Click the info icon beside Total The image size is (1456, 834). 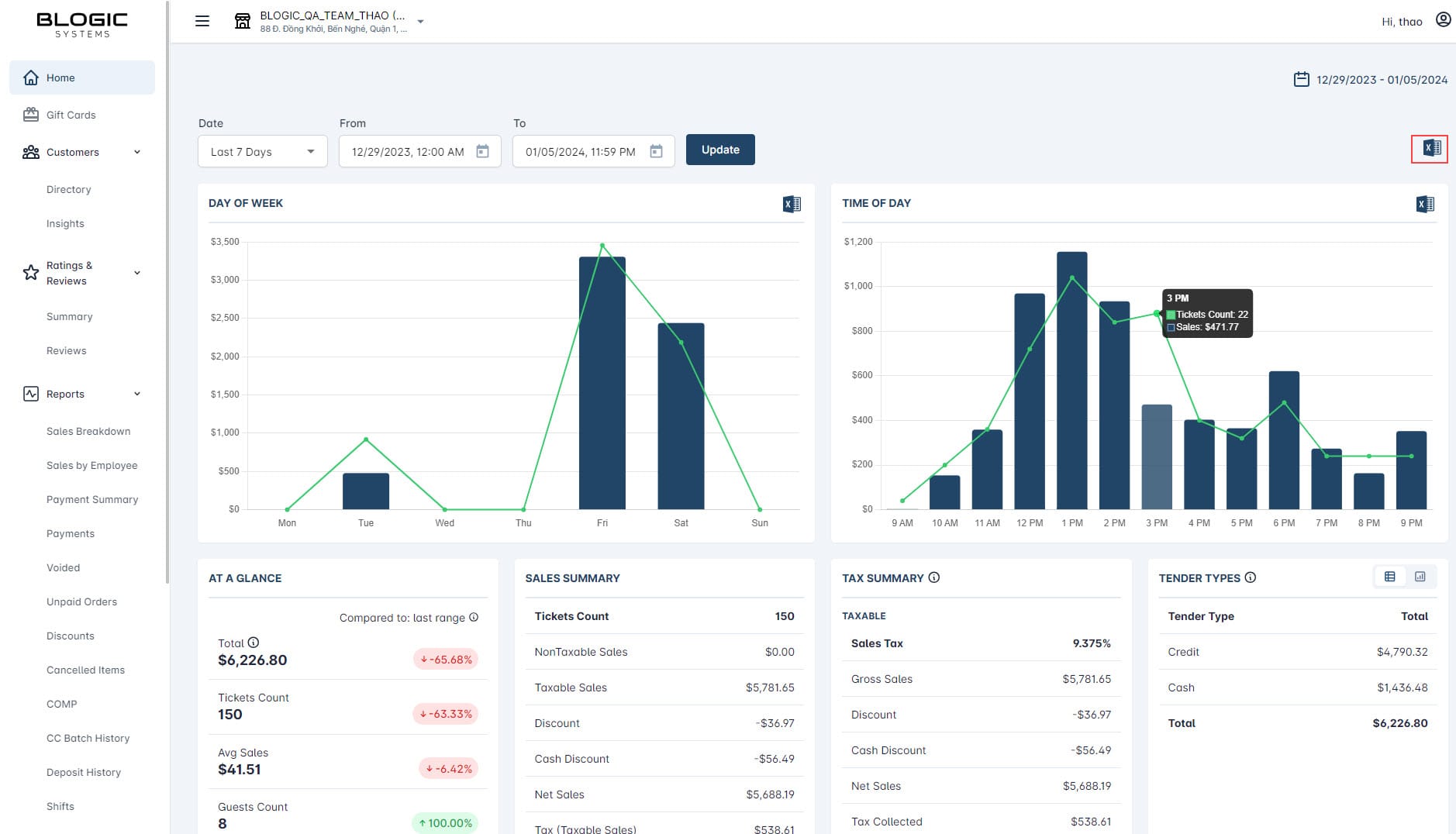pos(254,643)
